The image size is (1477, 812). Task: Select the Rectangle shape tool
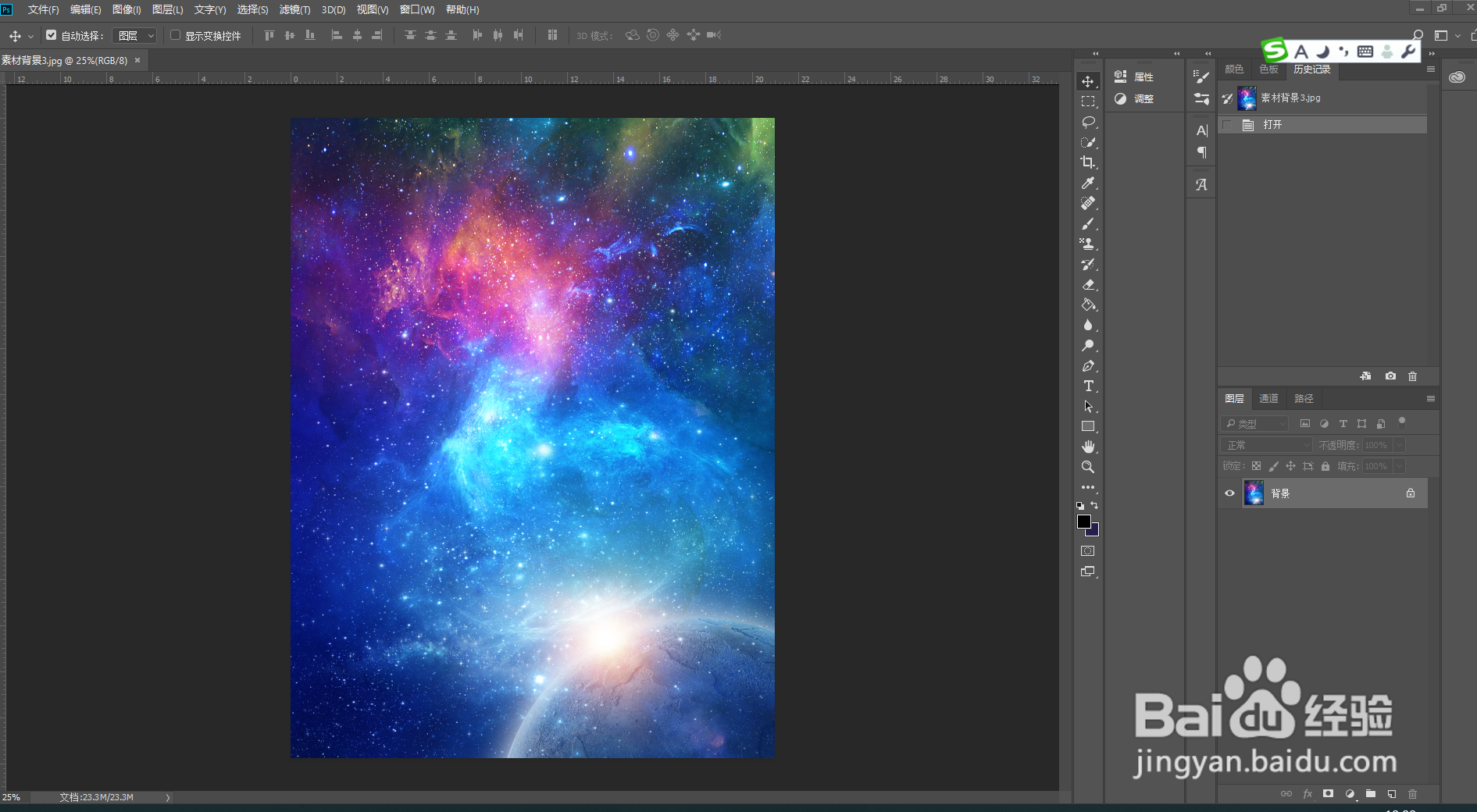[1088, 426]
